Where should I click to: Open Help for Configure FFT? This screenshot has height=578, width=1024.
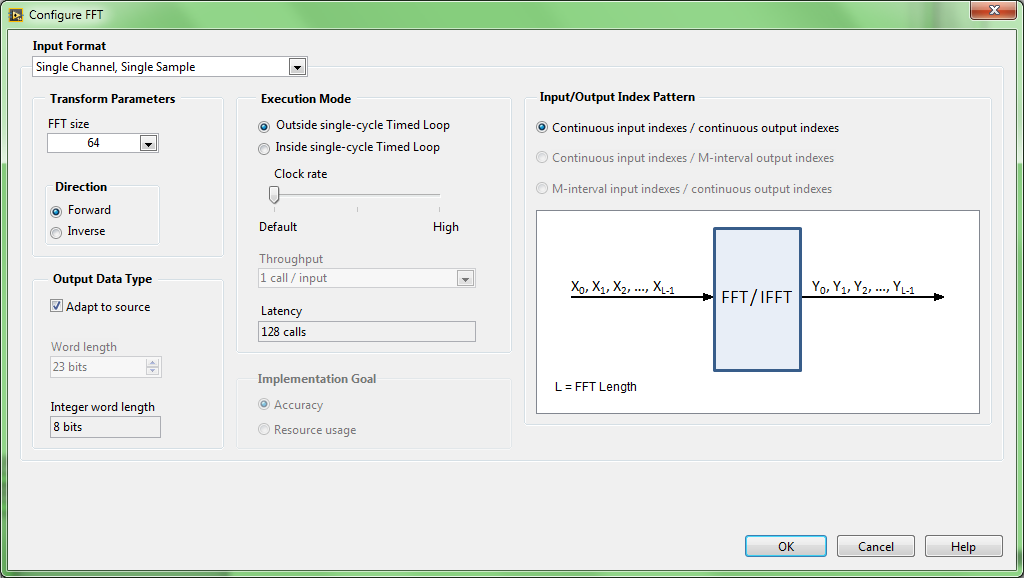coord(963,547)
